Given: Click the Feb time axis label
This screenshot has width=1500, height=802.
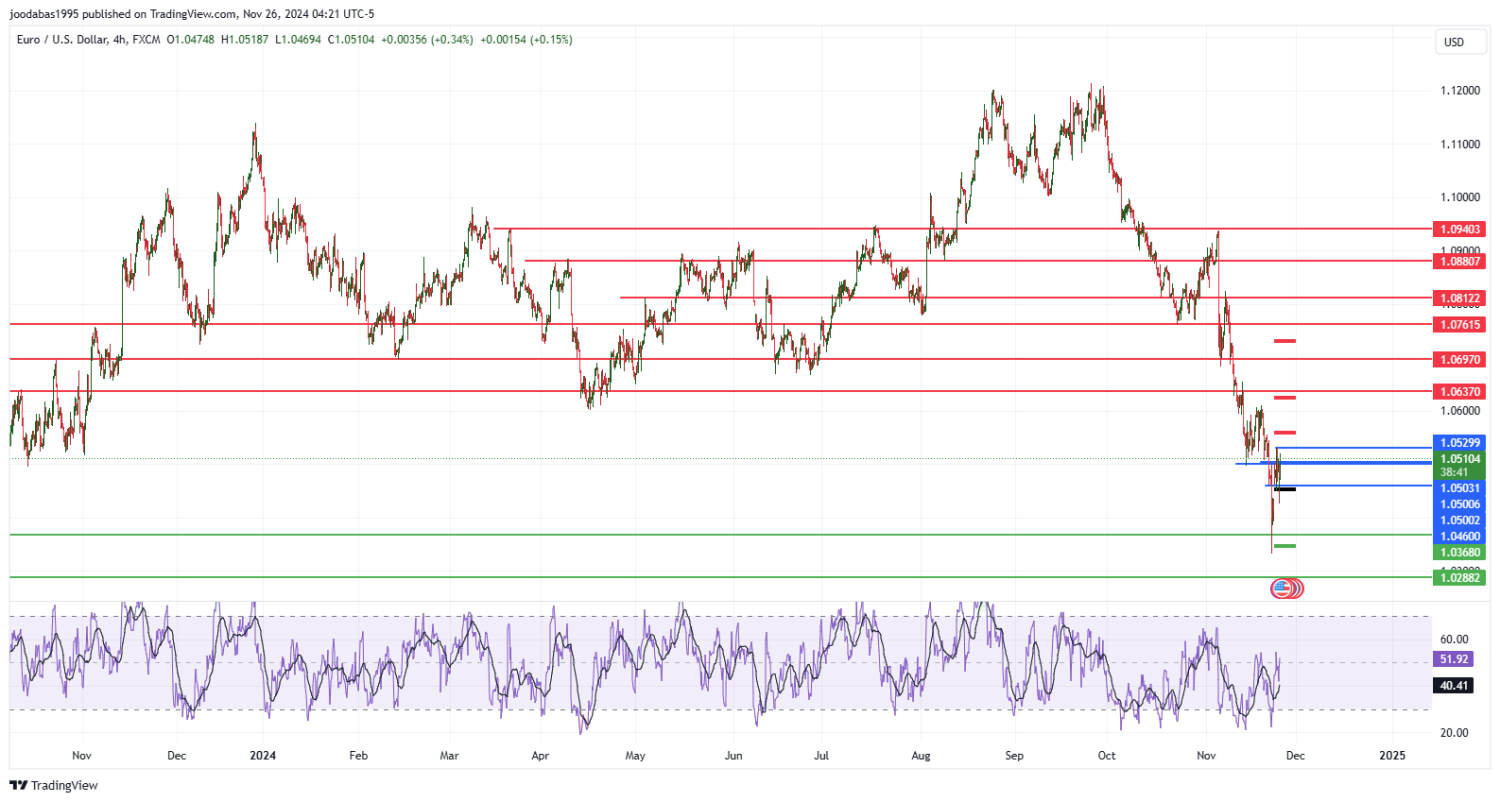Looking at the screenshot, I should coord(359,755).
